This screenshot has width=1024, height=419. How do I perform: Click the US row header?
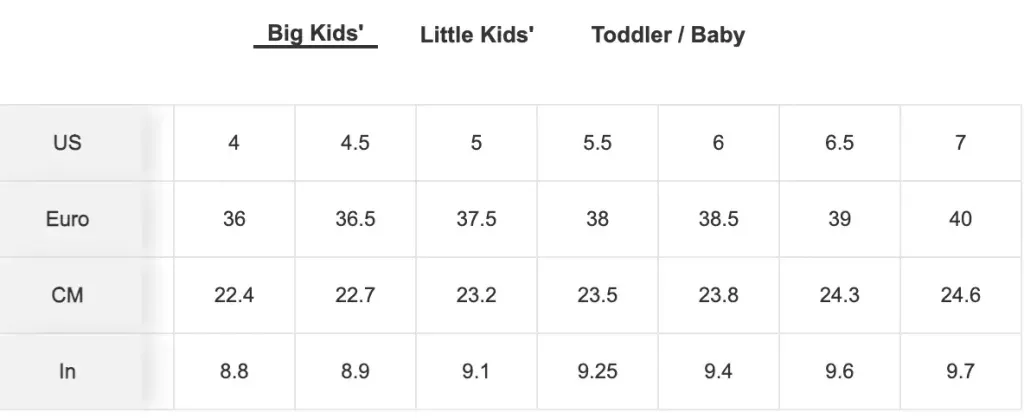pyautogui.click(x=67, y=143)
